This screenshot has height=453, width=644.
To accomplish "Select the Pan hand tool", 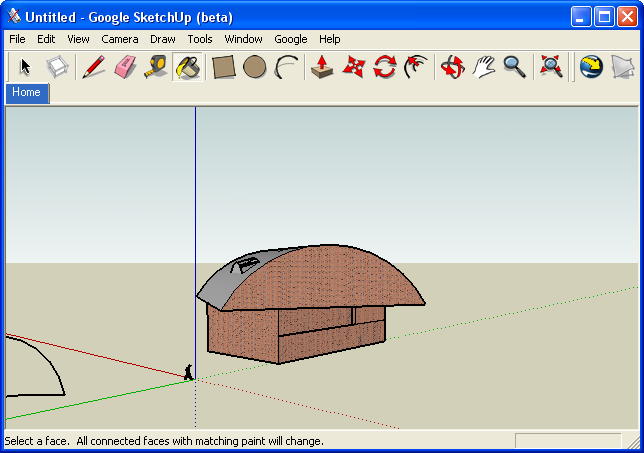I will point(484,67).
